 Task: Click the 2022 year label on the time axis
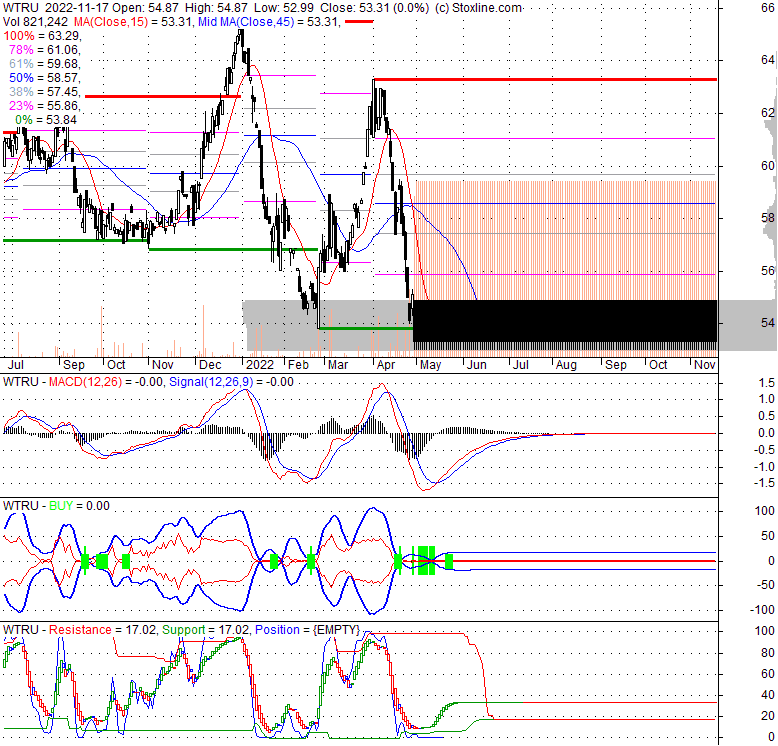click(x=260, y=365)
